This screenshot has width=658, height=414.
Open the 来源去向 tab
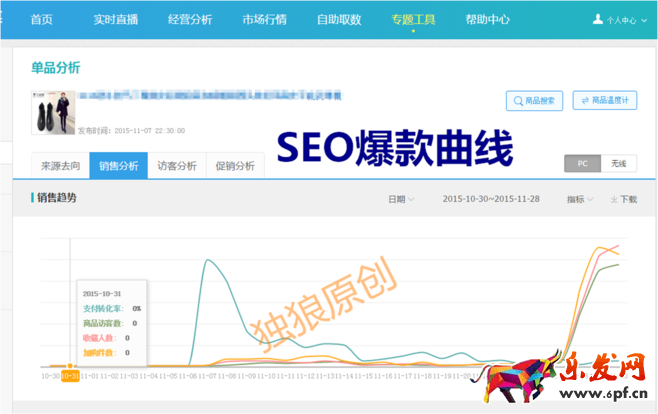click(x=59, y=166)
